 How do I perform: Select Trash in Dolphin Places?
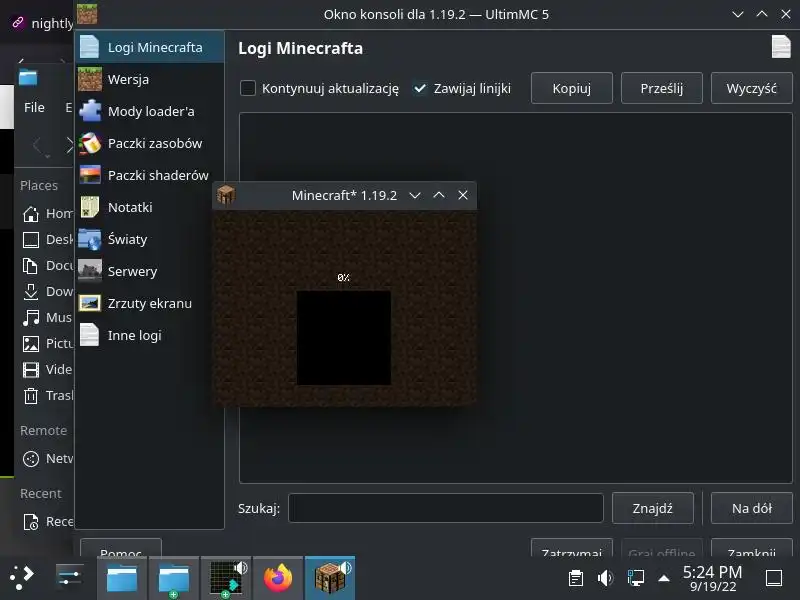[x=48, y=395]
